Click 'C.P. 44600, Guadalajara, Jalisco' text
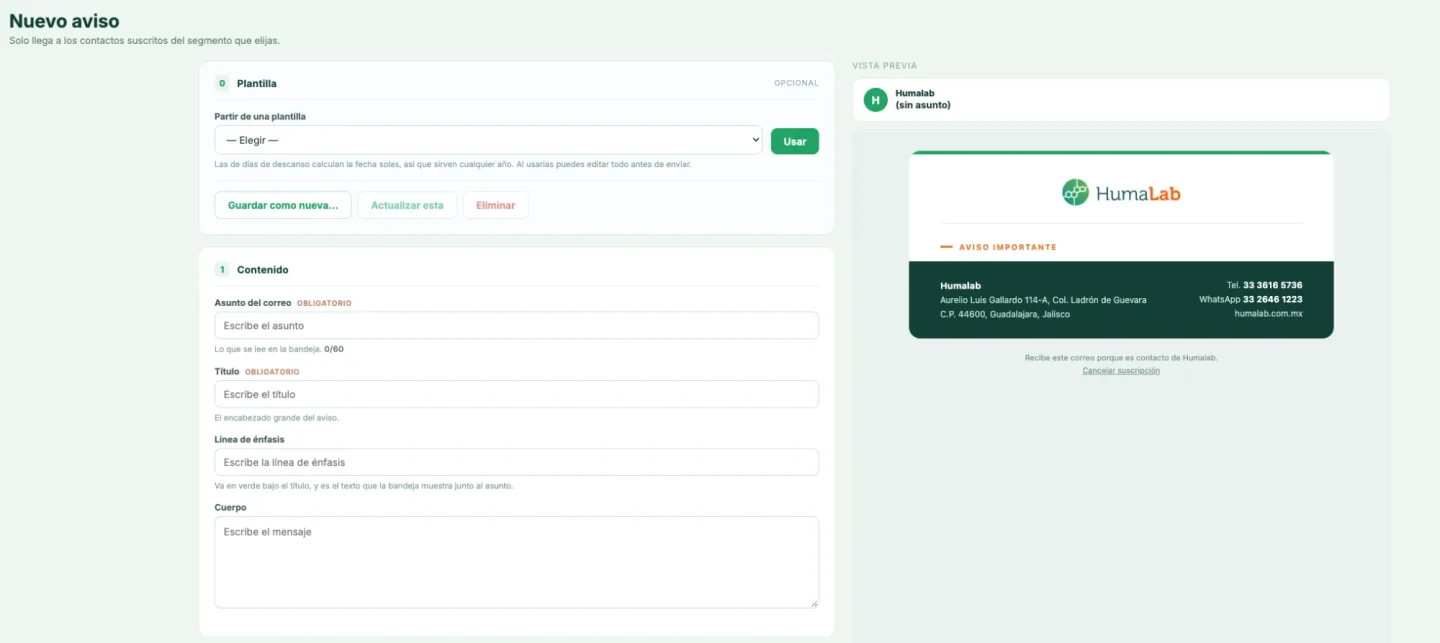 pos(1005,314)
